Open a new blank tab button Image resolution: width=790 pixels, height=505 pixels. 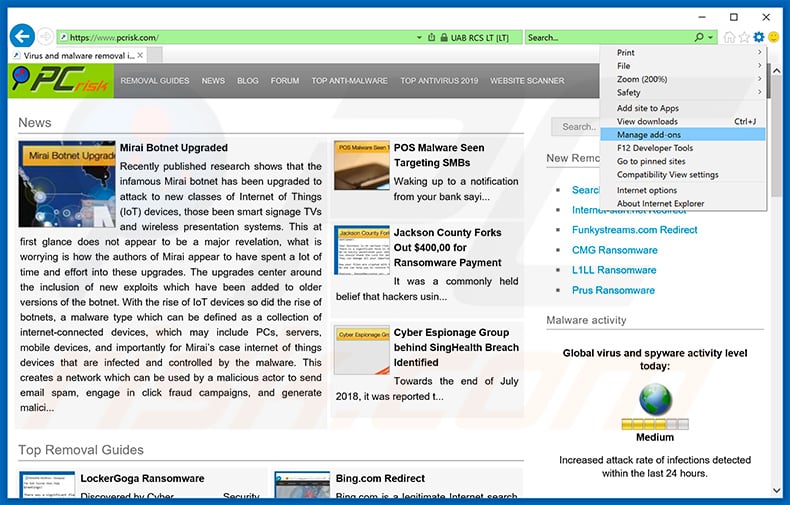click(155, 55)
